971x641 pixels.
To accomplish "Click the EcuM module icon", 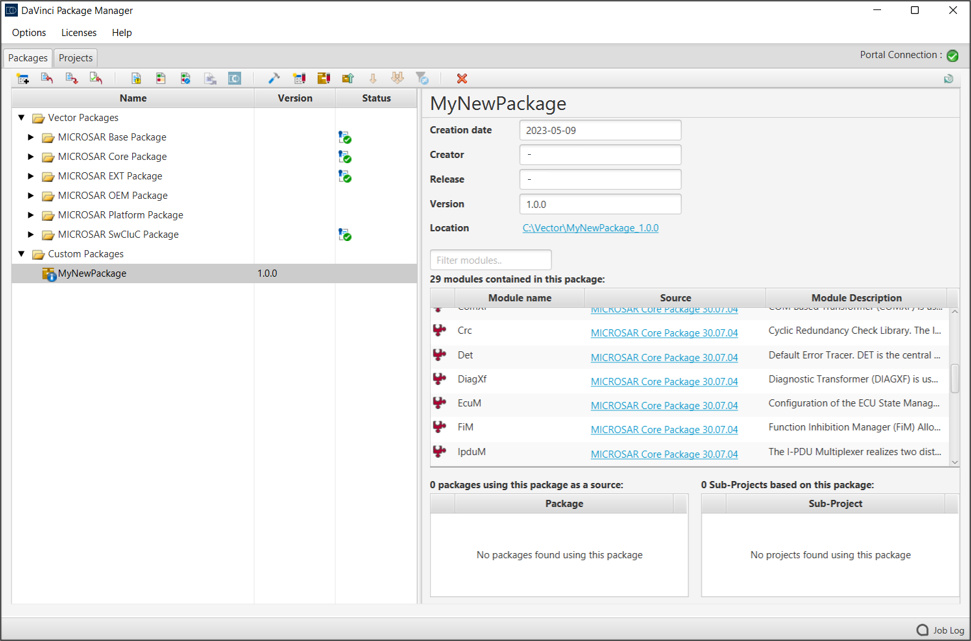I will coord(440,403).
